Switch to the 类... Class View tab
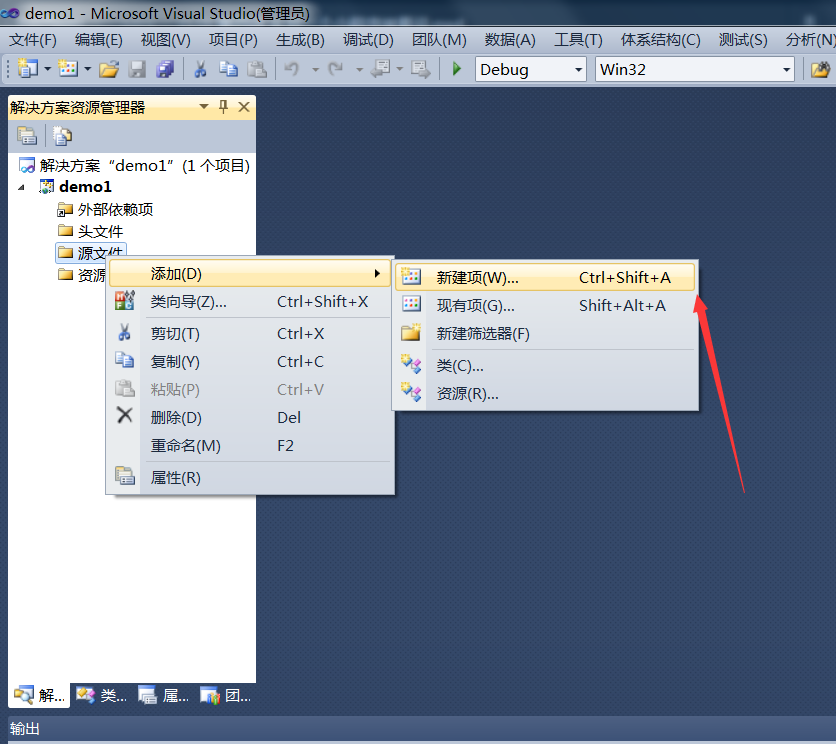This screenshot has width=836, height=744. point(101,695)
